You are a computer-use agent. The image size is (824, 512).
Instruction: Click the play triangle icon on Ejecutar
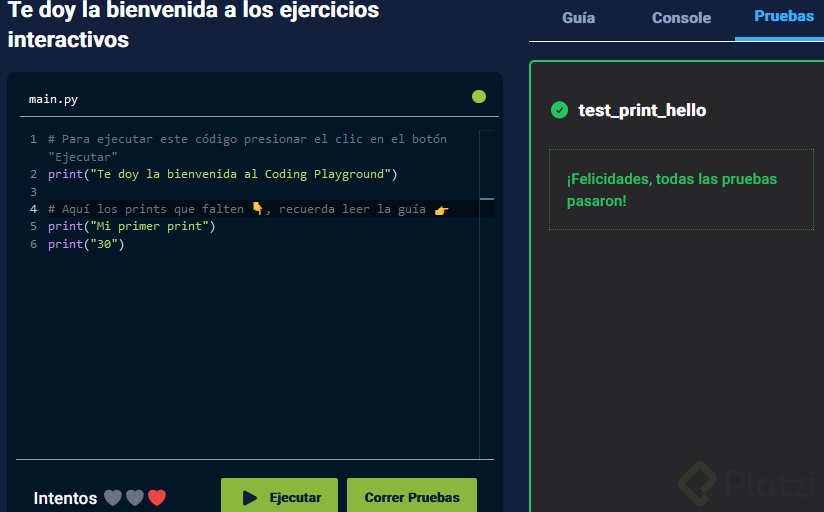(x=250, y=497)
